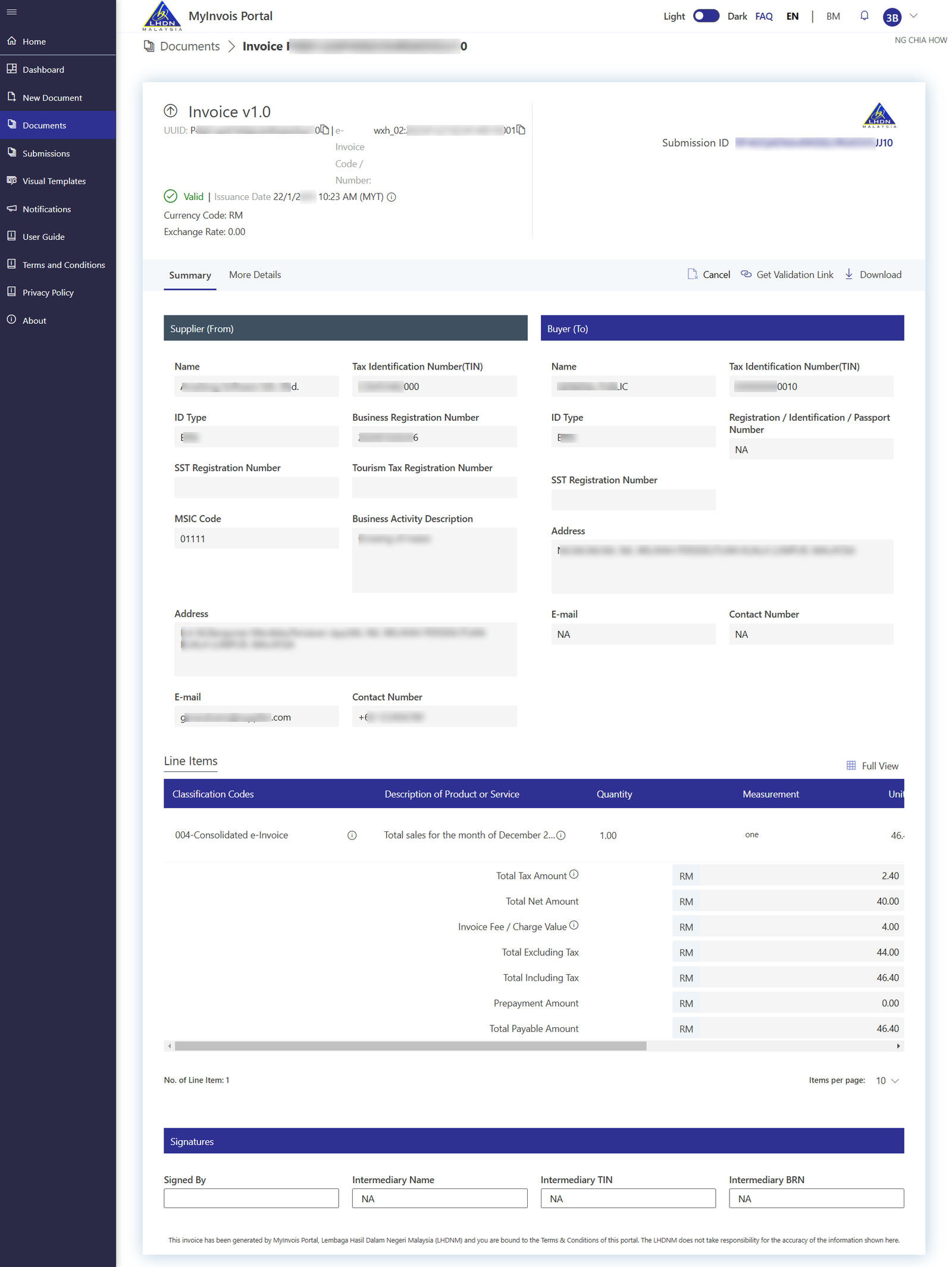Click the Supplier SST Registration Number field

256,488
